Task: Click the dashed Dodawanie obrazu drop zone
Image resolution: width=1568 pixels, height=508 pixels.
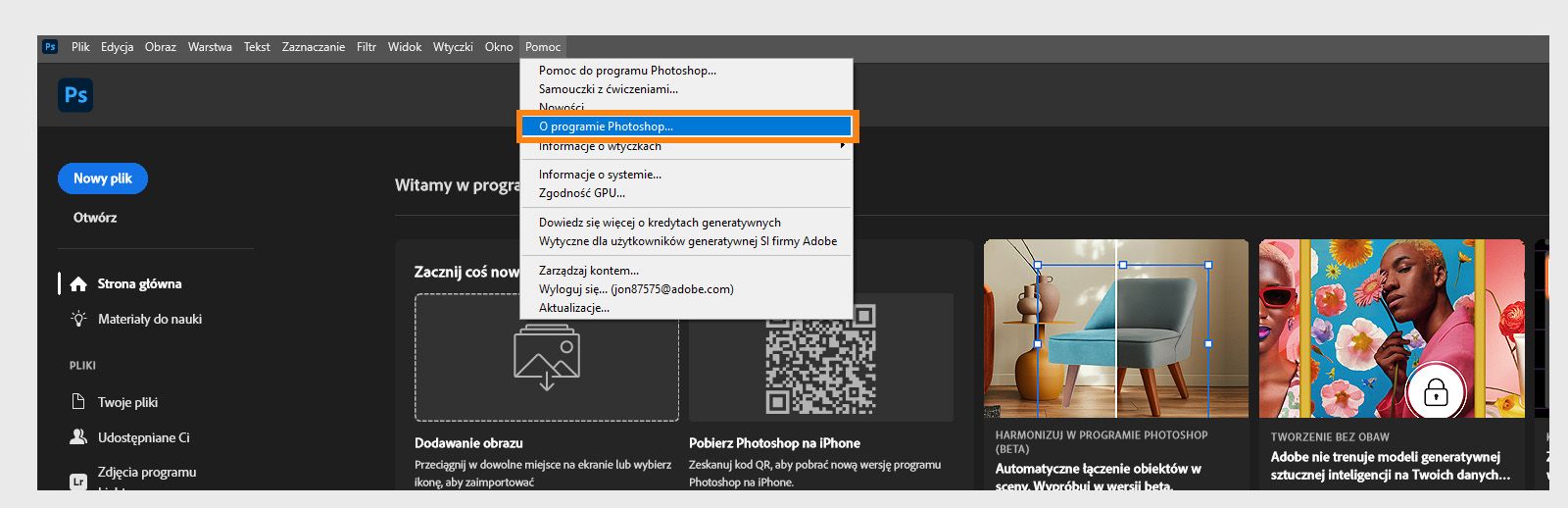Action: click(547, 357)
